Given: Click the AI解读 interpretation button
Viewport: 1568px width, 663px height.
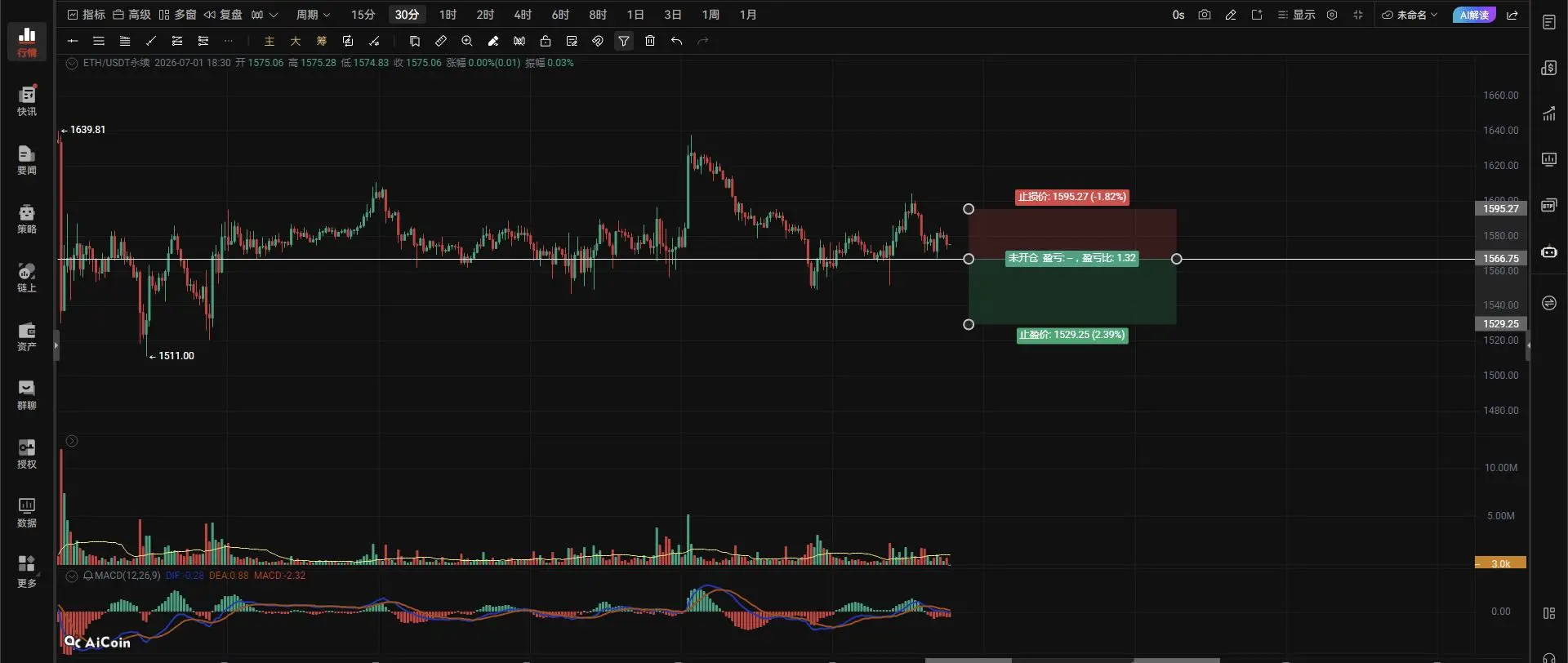Looking at the screenshot, I should 1474,15.
